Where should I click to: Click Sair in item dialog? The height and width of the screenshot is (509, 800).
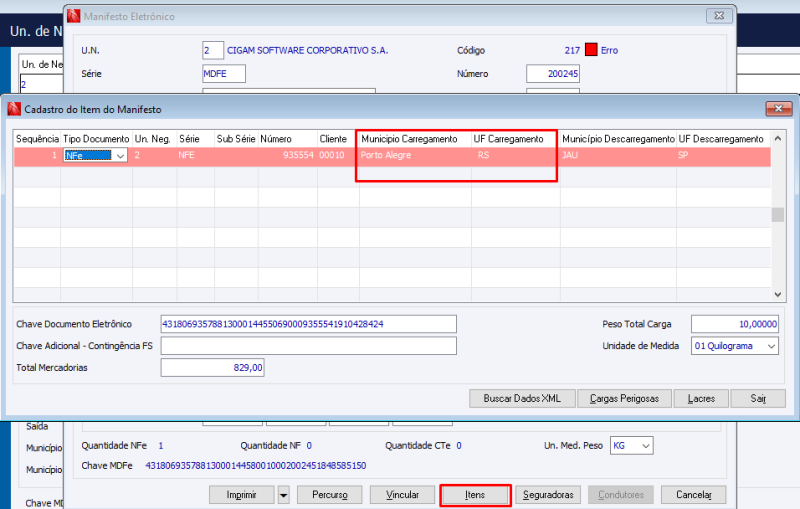[x=758, y=398]
